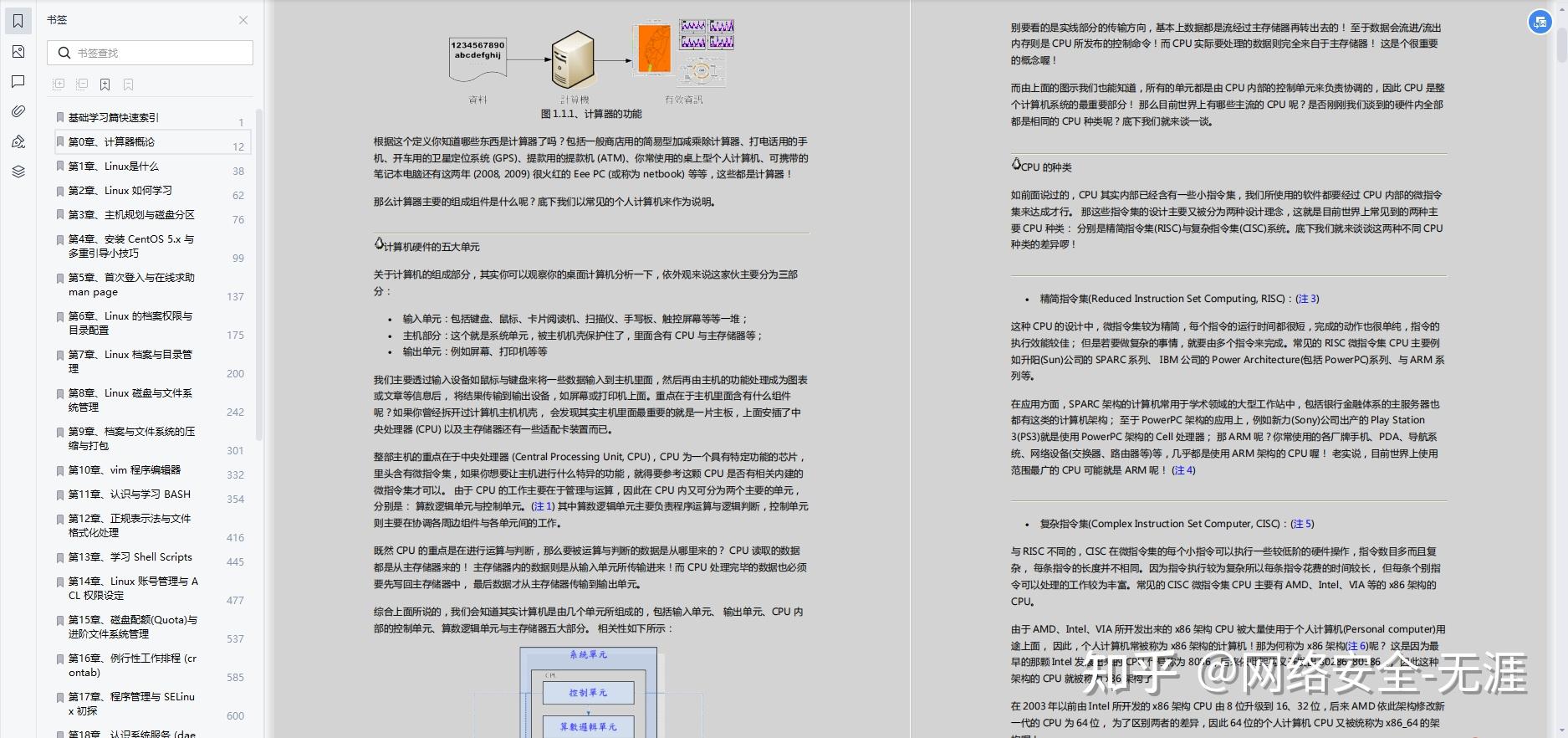Go to bookmark 第7章、Linux 档案与目录管理

coord(130,361)
